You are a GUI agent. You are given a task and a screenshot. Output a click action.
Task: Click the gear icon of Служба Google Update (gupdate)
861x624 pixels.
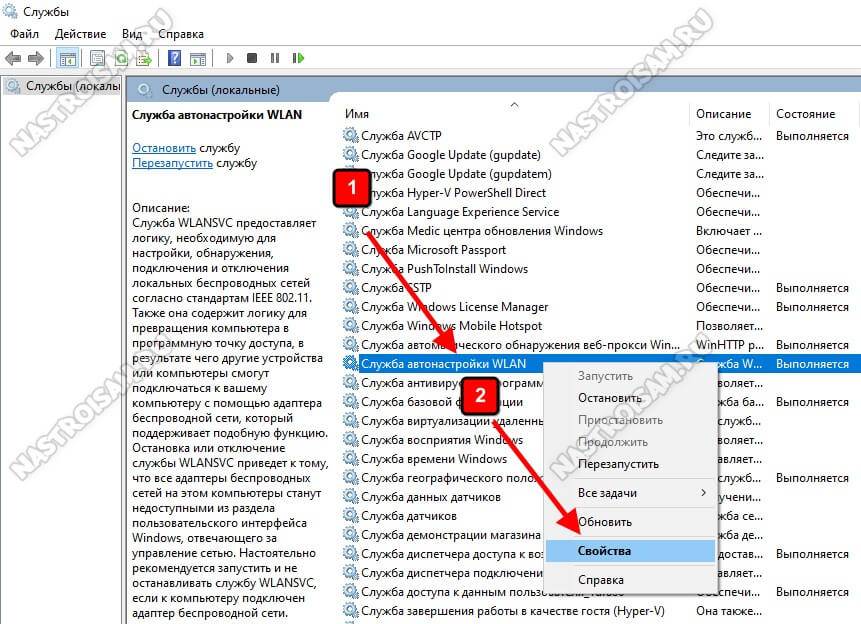click(x=350, y=154)
